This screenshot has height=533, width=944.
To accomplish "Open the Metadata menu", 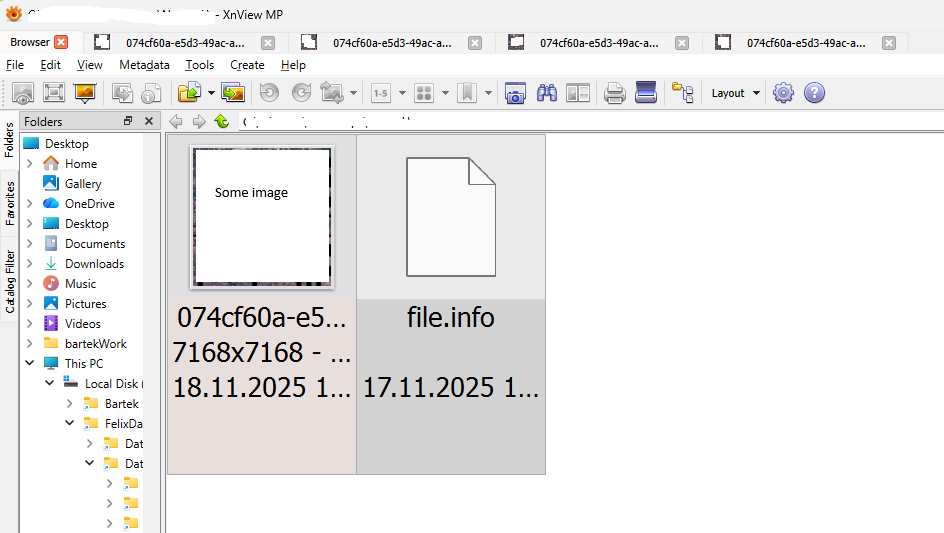I will (144, 65).
